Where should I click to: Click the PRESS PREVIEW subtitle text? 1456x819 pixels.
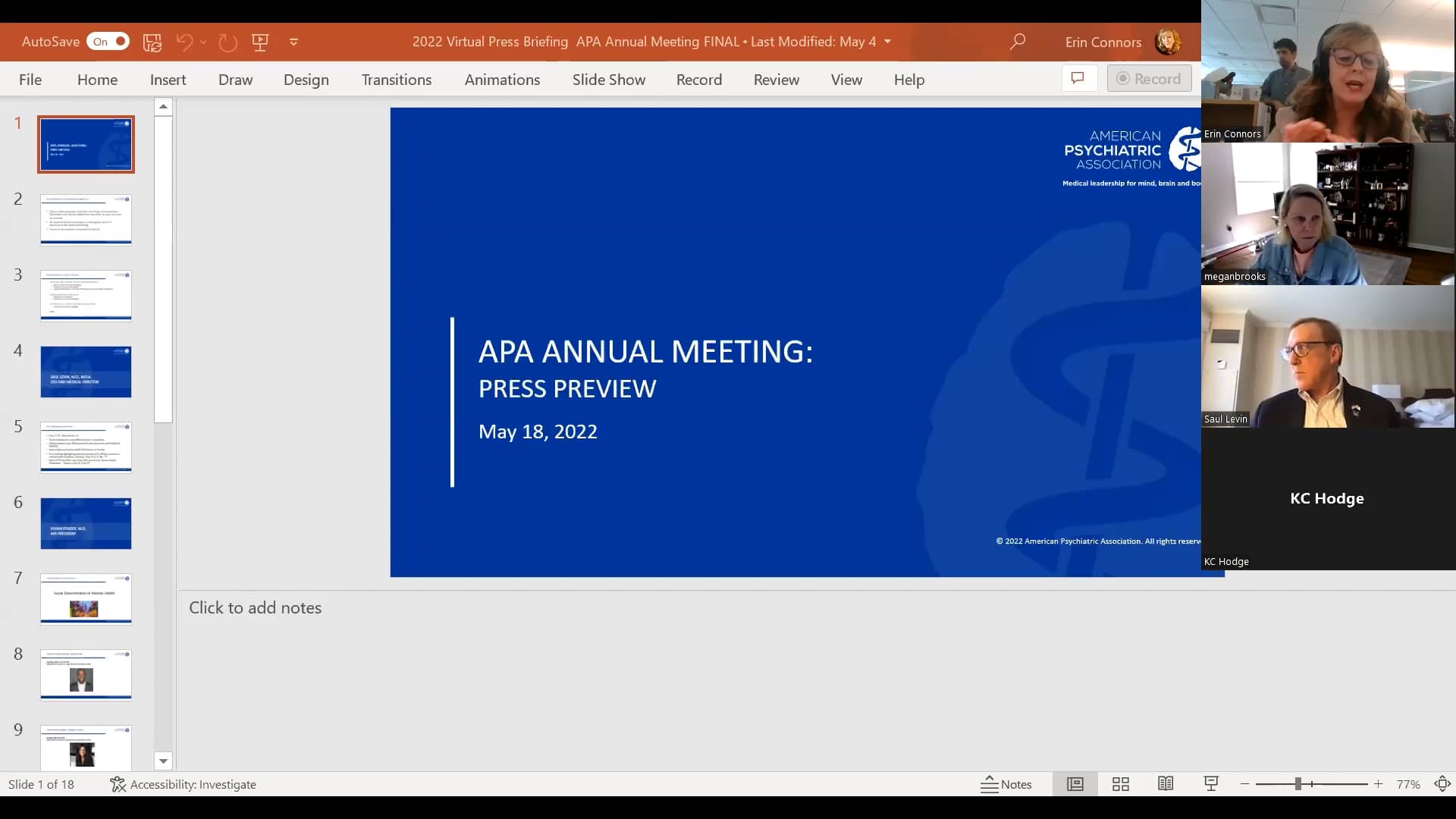click(567, 389)
